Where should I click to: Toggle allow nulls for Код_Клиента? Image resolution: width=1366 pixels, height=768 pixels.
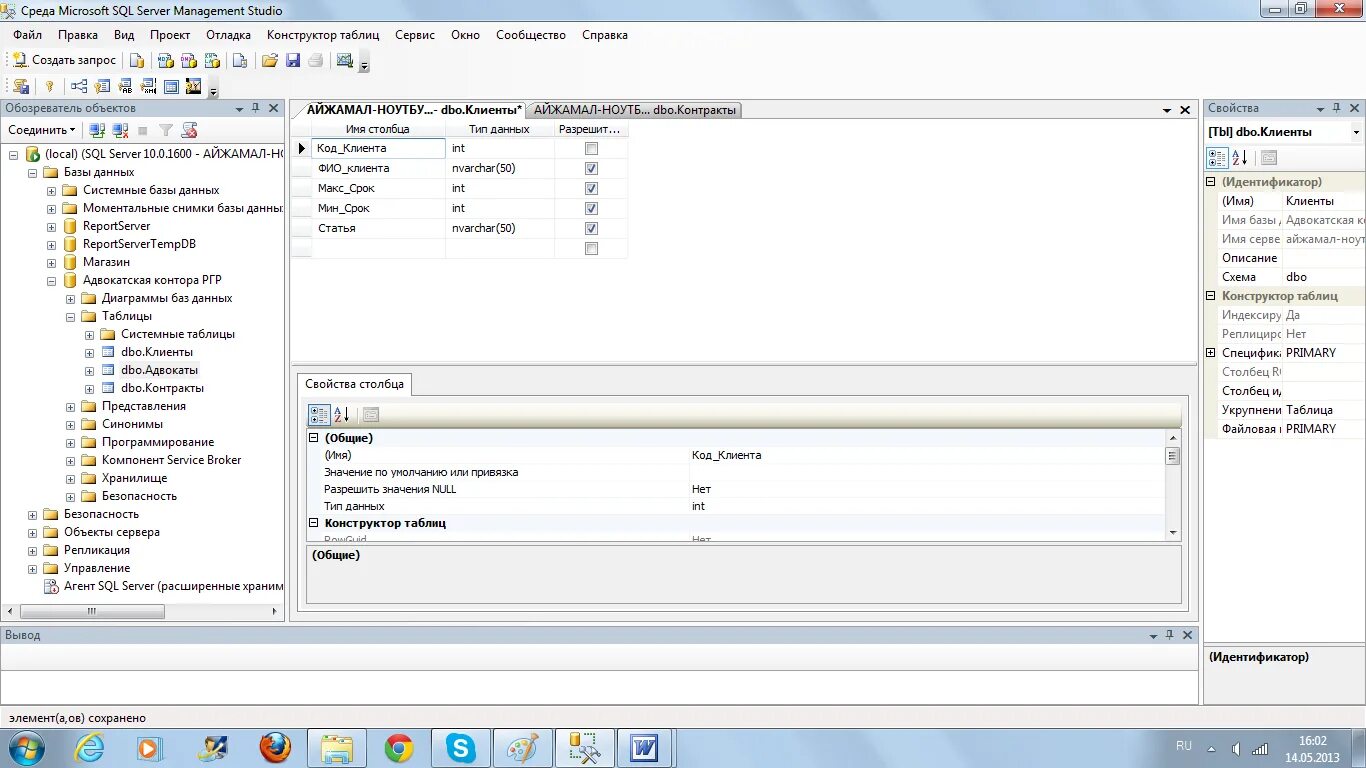point(591,148)
